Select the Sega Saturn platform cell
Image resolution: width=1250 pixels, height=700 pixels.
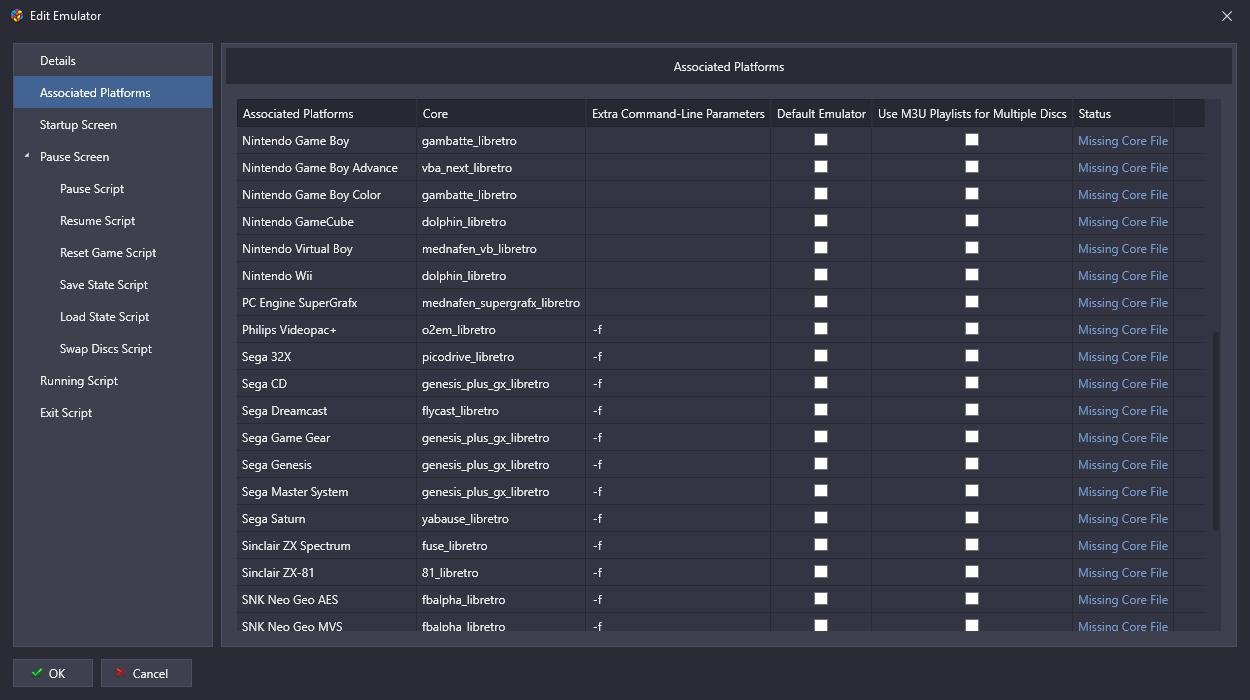[x=326, y=519]
